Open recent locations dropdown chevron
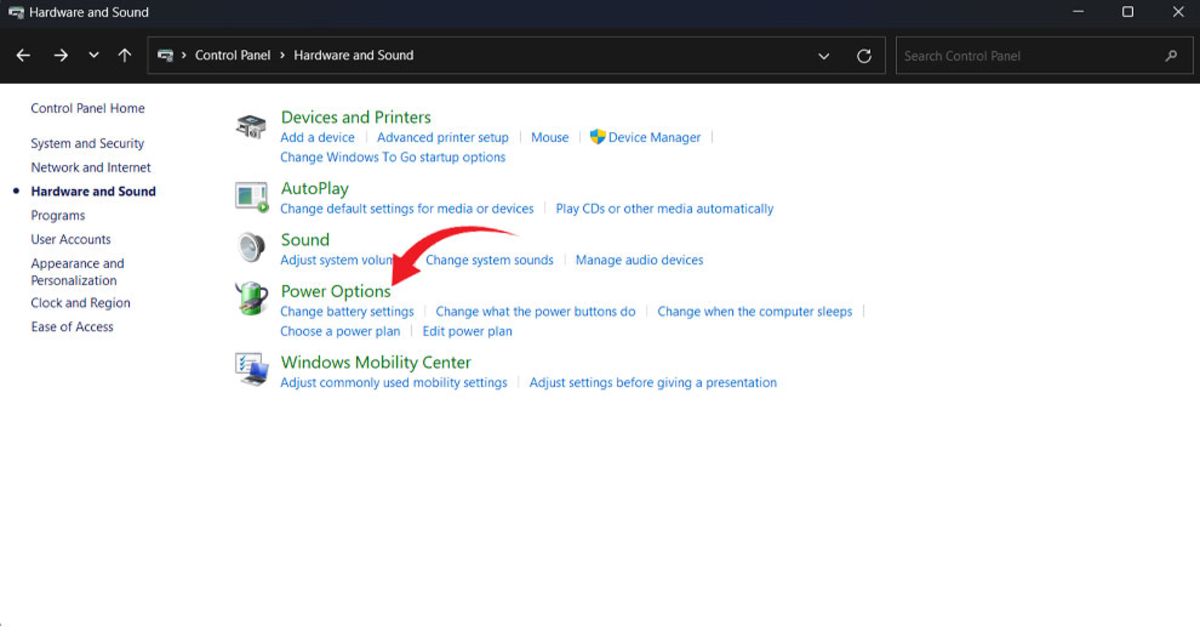Screen dimensions: 1200x632 (x=94, y=56)
